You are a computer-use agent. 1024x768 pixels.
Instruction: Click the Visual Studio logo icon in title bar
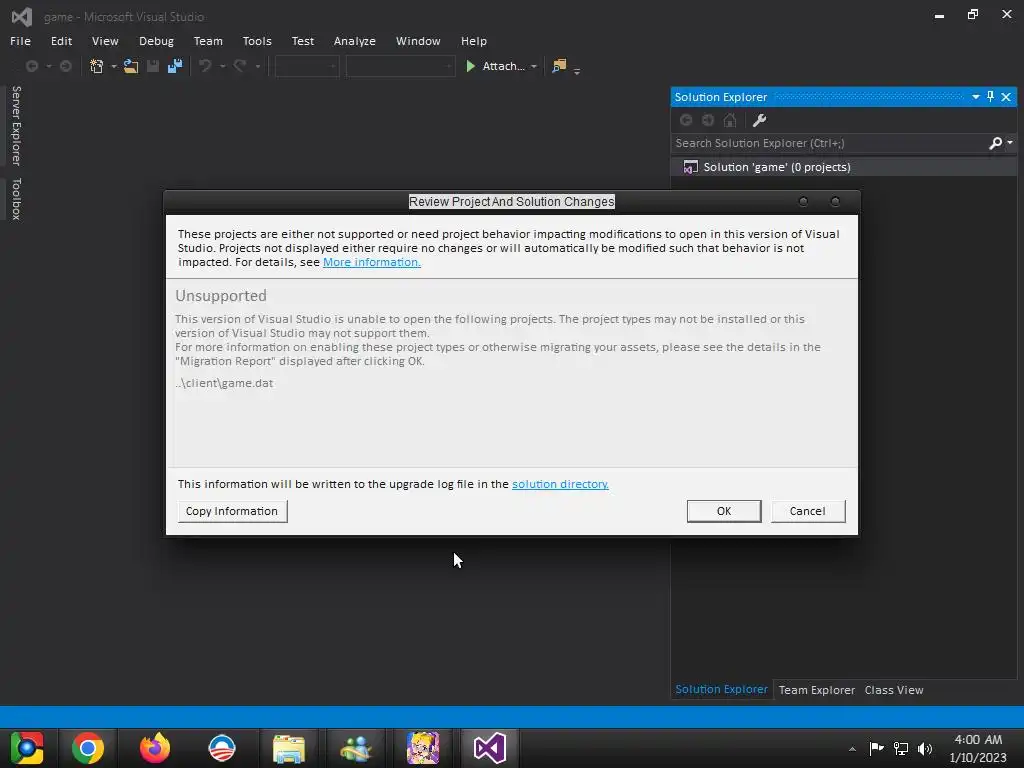(x=22, y=16)
